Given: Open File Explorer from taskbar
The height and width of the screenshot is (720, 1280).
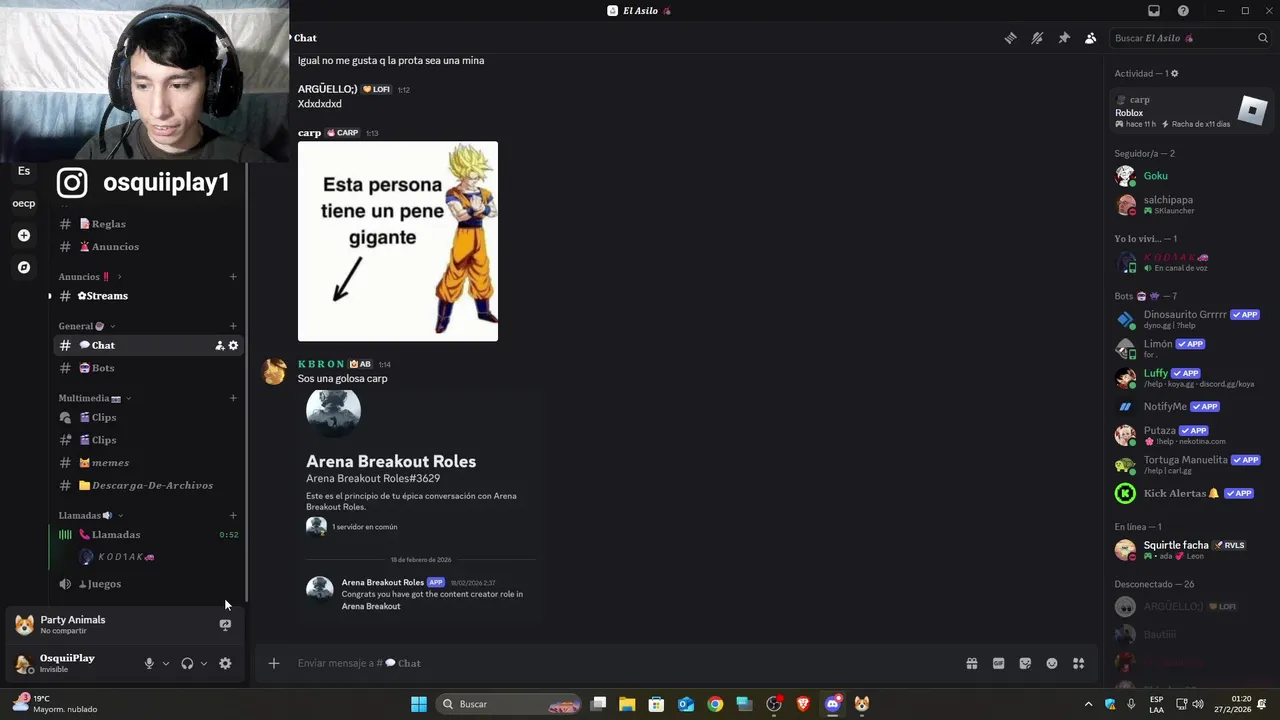Looking at the screenshot, I should click(x=627, y=704).
